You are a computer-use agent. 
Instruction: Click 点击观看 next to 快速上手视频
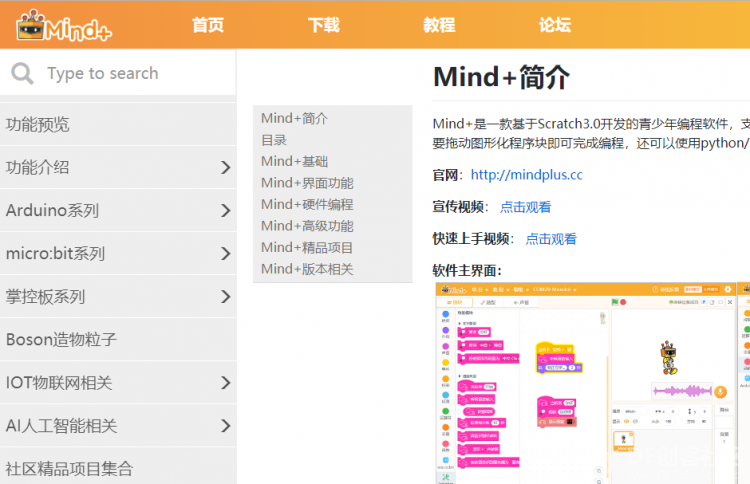click(551, 239)
